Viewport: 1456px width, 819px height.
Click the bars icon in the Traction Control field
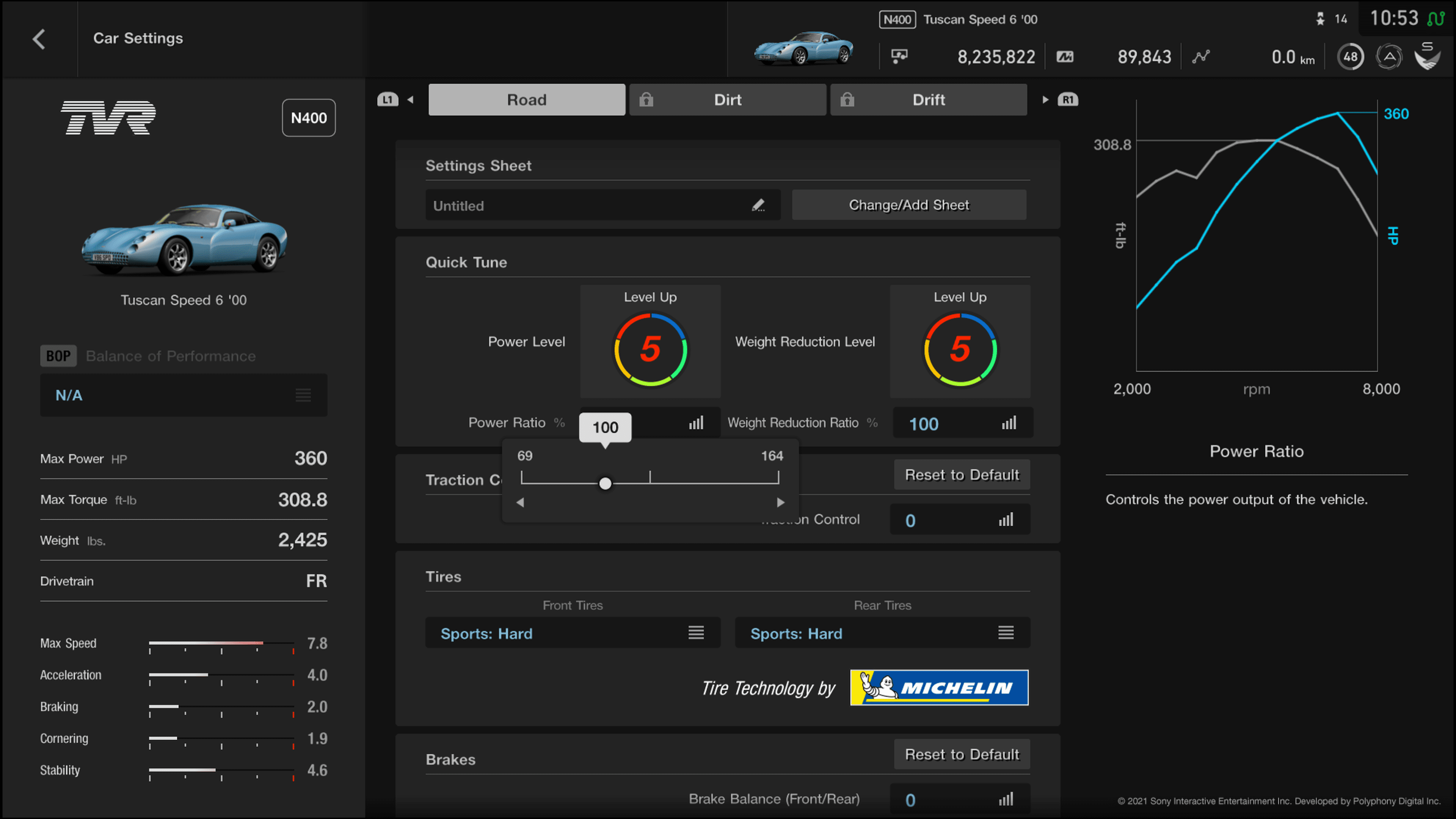tap(1006, 519)
